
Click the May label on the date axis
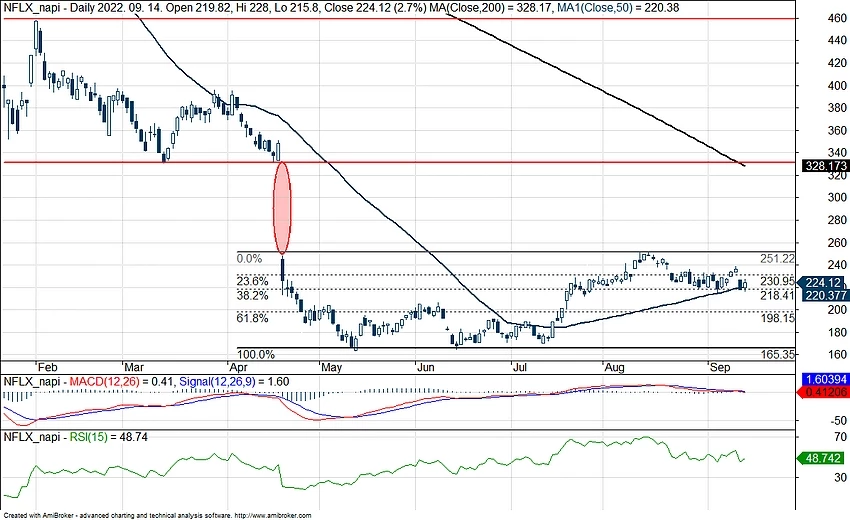[x=331, y=367]
